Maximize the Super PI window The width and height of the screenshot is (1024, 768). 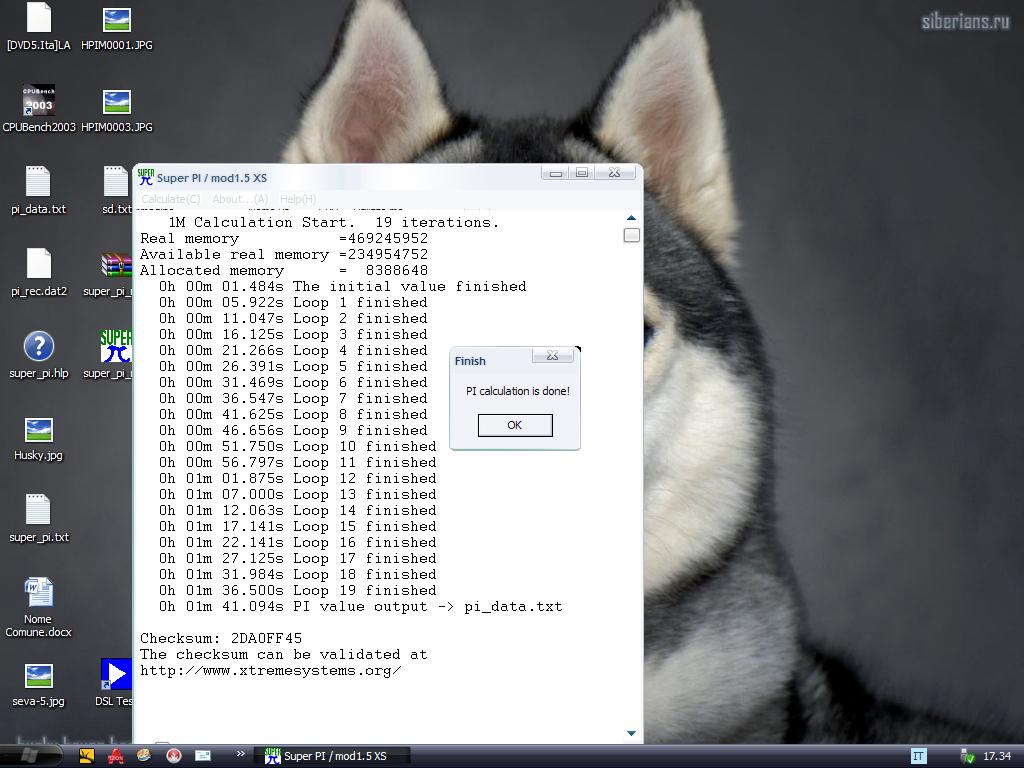[x=582, y=173]
